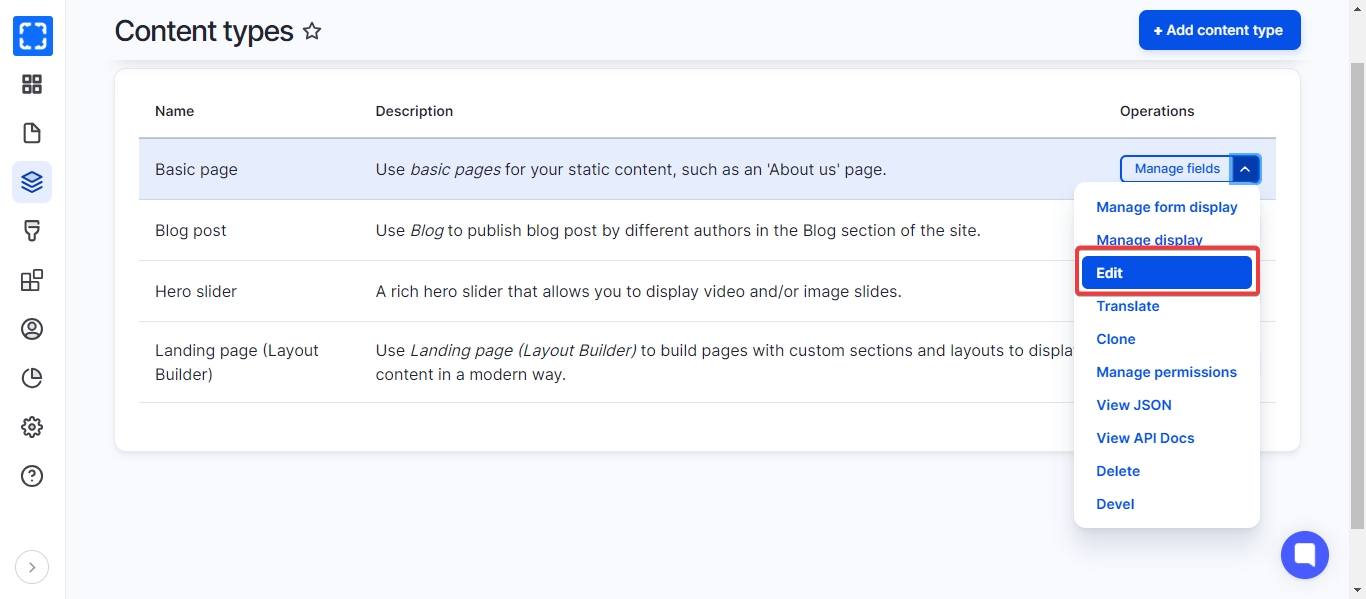Collapse the Basic page operations dropdown
This screenshot has width=1366, height=599.
coord(1245,169)
